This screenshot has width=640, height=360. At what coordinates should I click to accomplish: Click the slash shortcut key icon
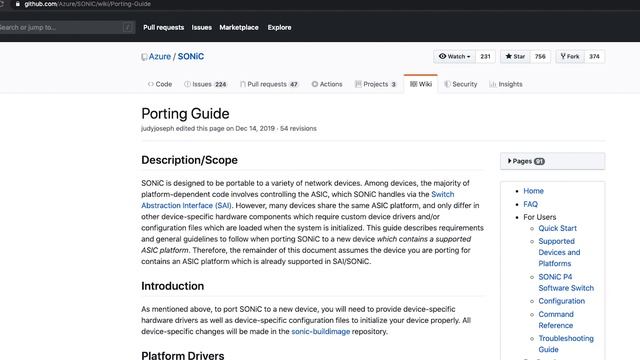click(x=127, y=27)
